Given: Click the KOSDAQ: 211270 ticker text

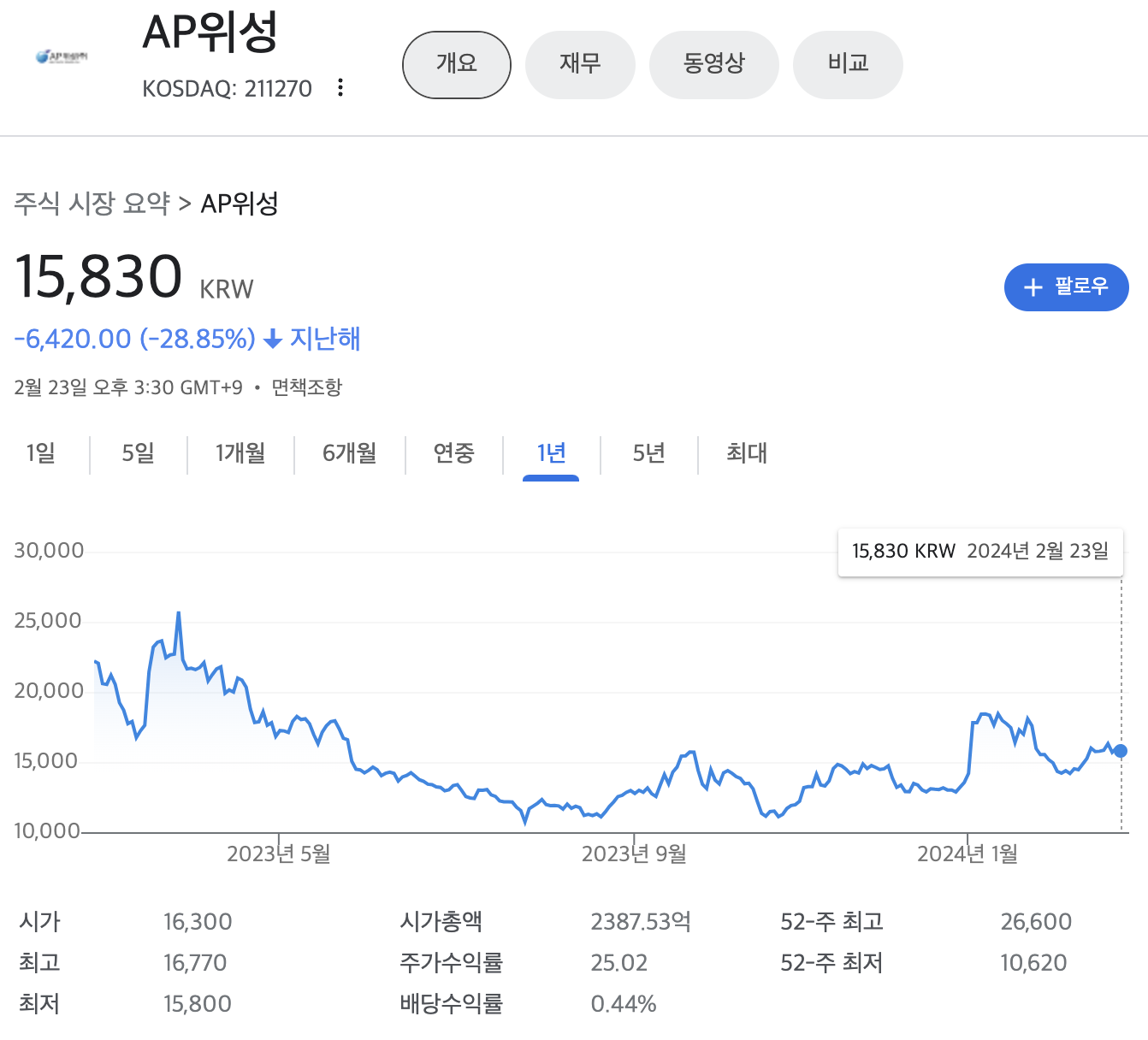Looking at the screenshot, I should tap(227, 89).
